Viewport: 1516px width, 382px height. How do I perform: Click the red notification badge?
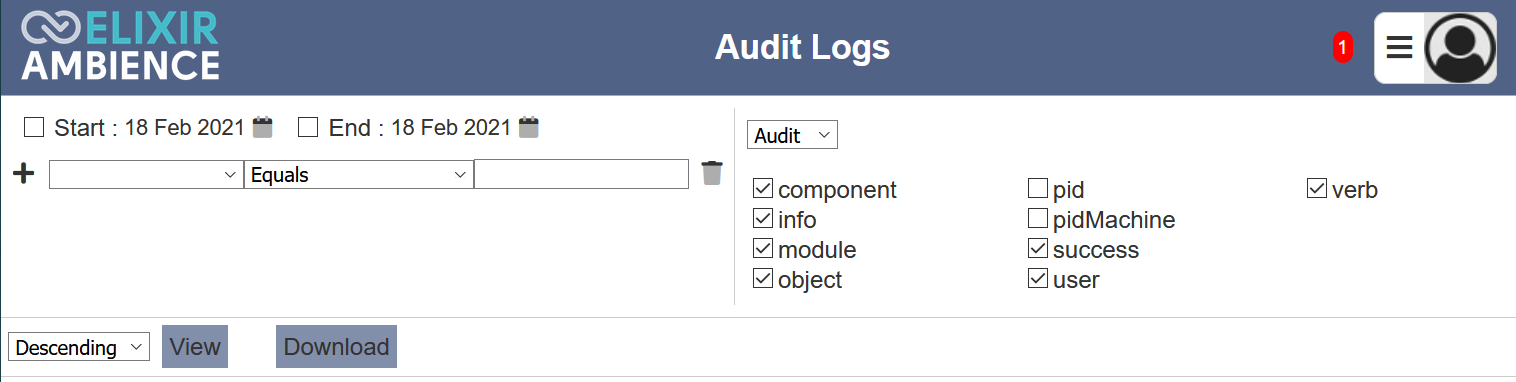pyautogui.click(x=1343, y=47)
